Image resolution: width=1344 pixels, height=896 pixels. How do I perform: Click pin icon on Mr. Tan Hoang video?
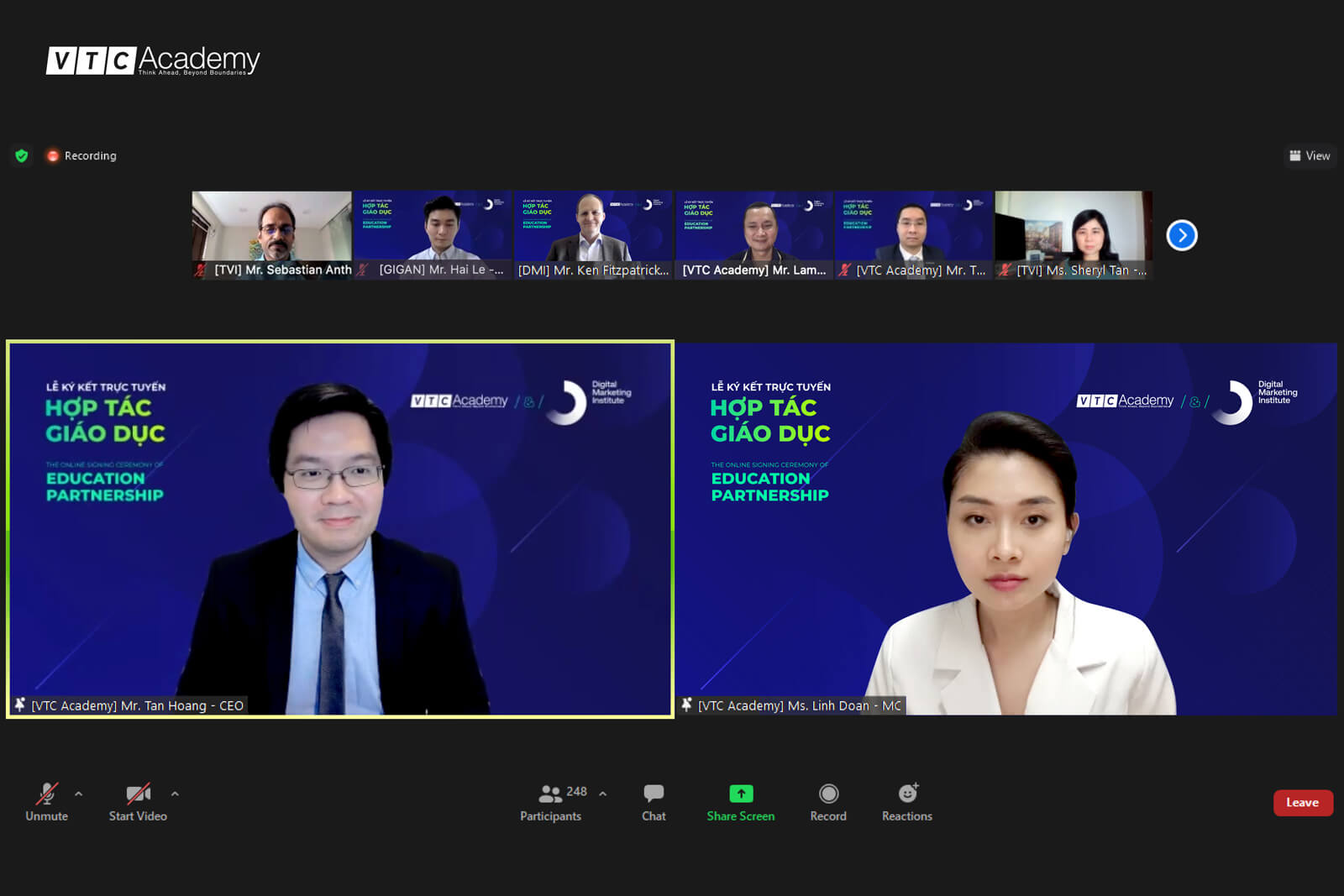tap(20, 705)
